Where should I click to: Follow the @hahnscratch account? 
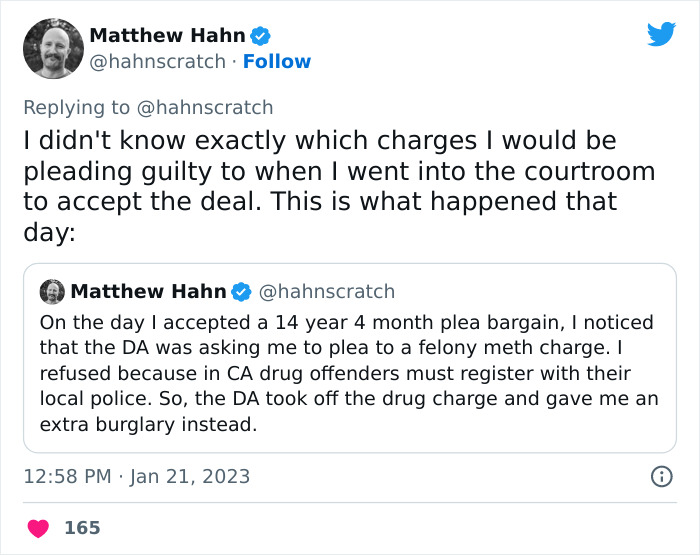(x=277, y=62)
